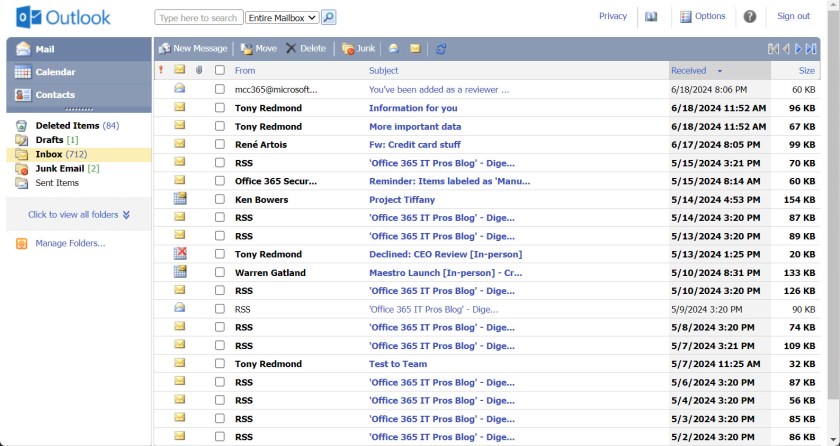The image size is (840, 446).
Task: Open the Fw: Credit card stuff message
Action: [x=415, y=145]
